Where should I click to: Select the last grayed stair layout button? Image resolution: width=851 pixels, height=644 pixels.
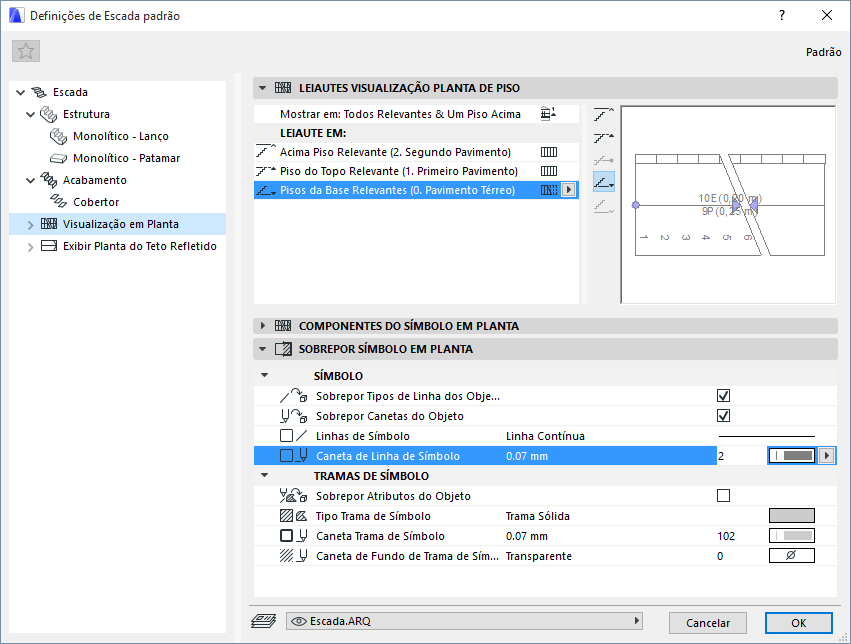point(604,206)
